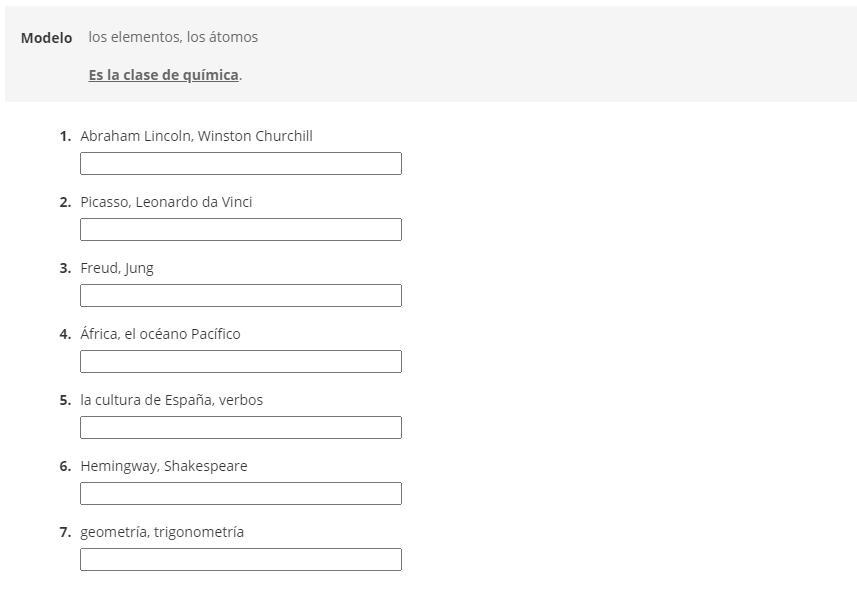Click the example text los elementos, los átomos
This screenshot has height=599, width=857.
point(173,37)
